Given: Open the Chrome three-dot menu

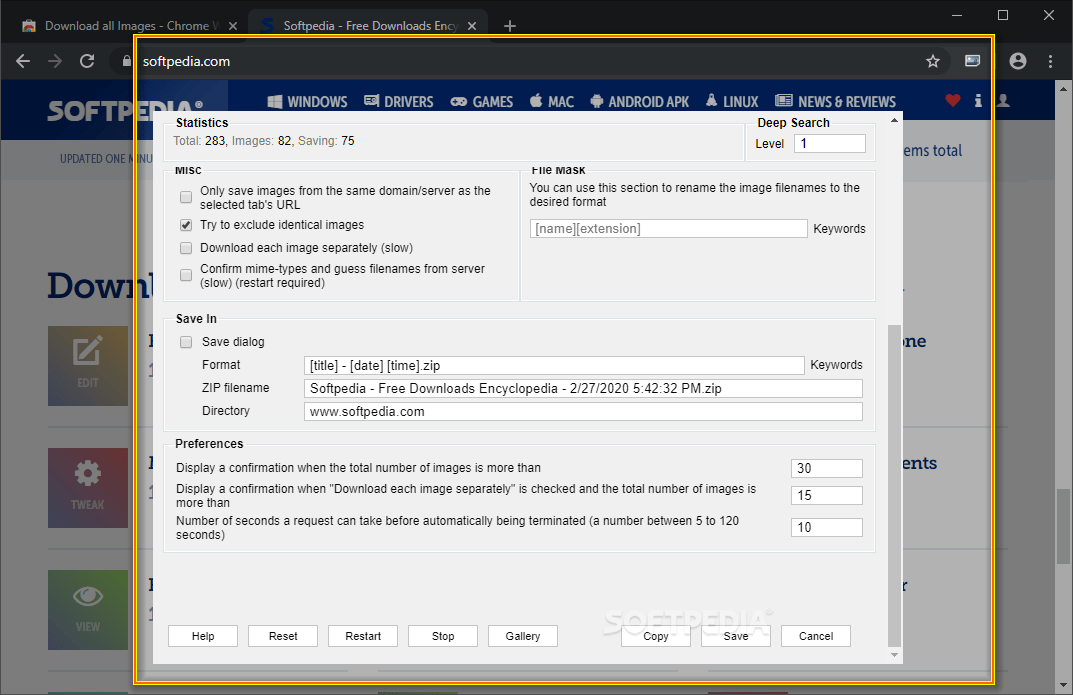Looking at the screenshot, I should point(1050,61).
